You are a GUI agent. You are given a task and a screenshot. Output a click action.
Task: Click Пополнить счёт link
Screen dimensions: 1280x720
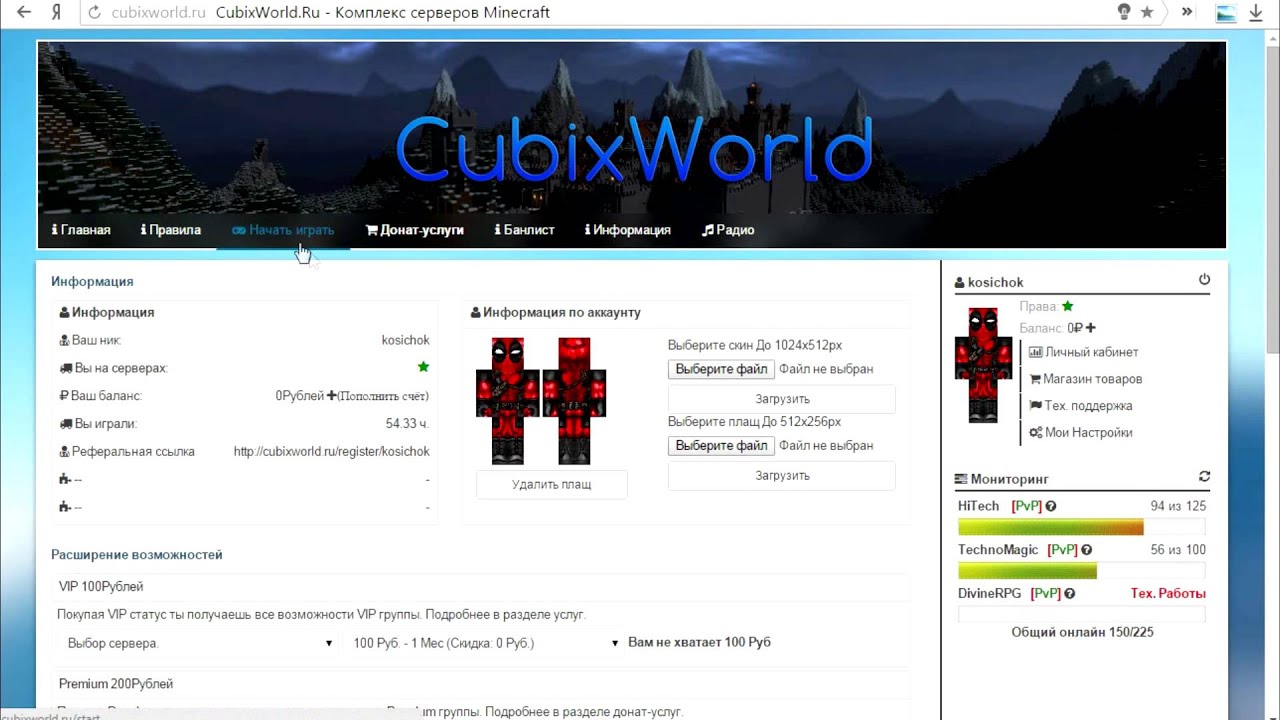383,396
